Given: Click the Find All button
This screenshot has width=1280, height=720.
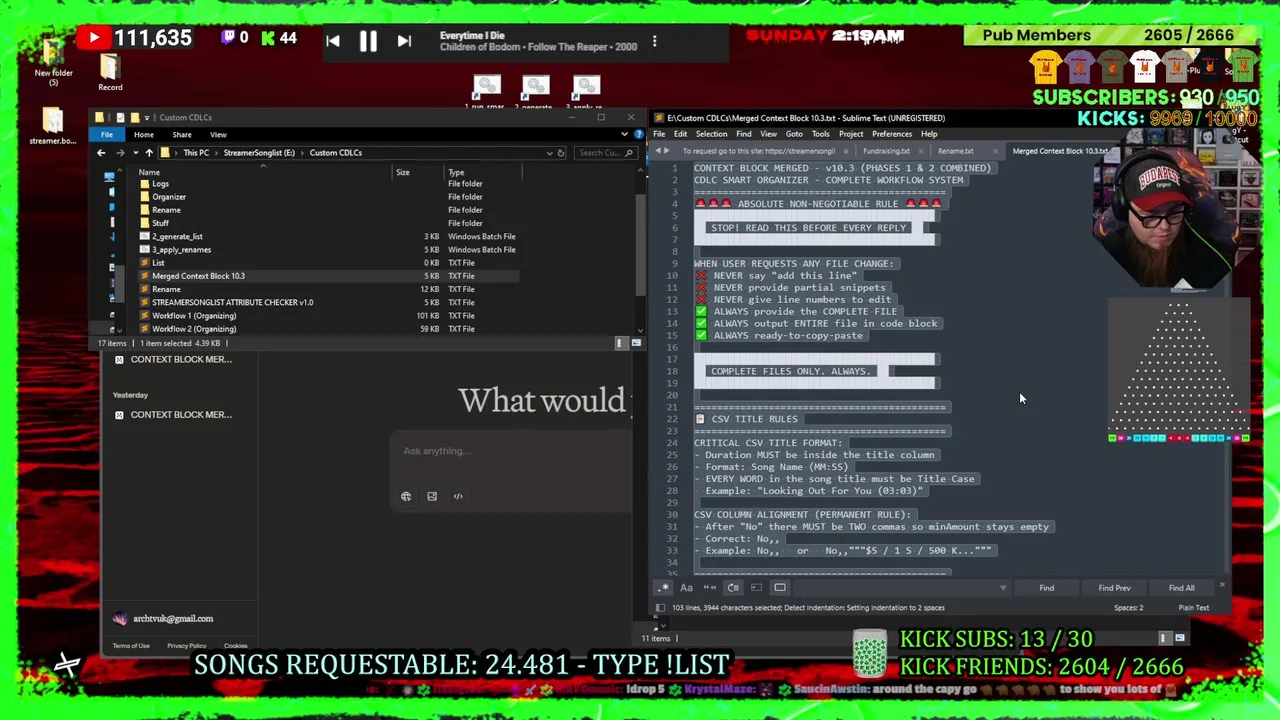Looking at the screenshot, I should point(1181,588).
